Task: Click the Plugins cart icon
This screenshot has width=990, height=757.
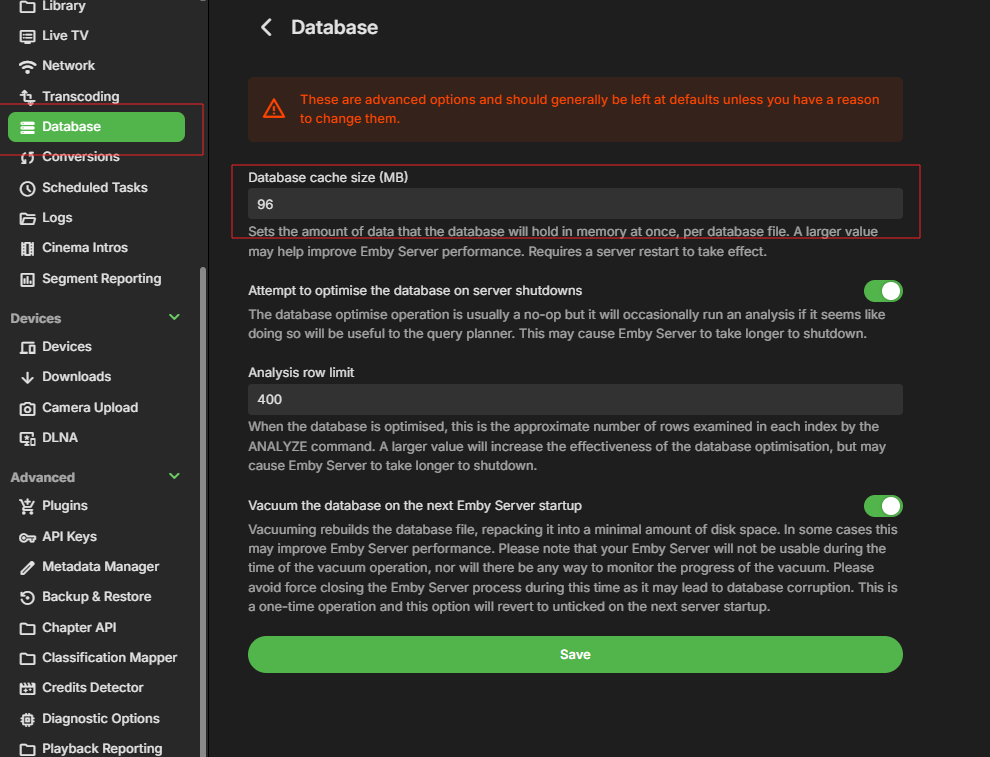Action: click(x=28, y=506)
